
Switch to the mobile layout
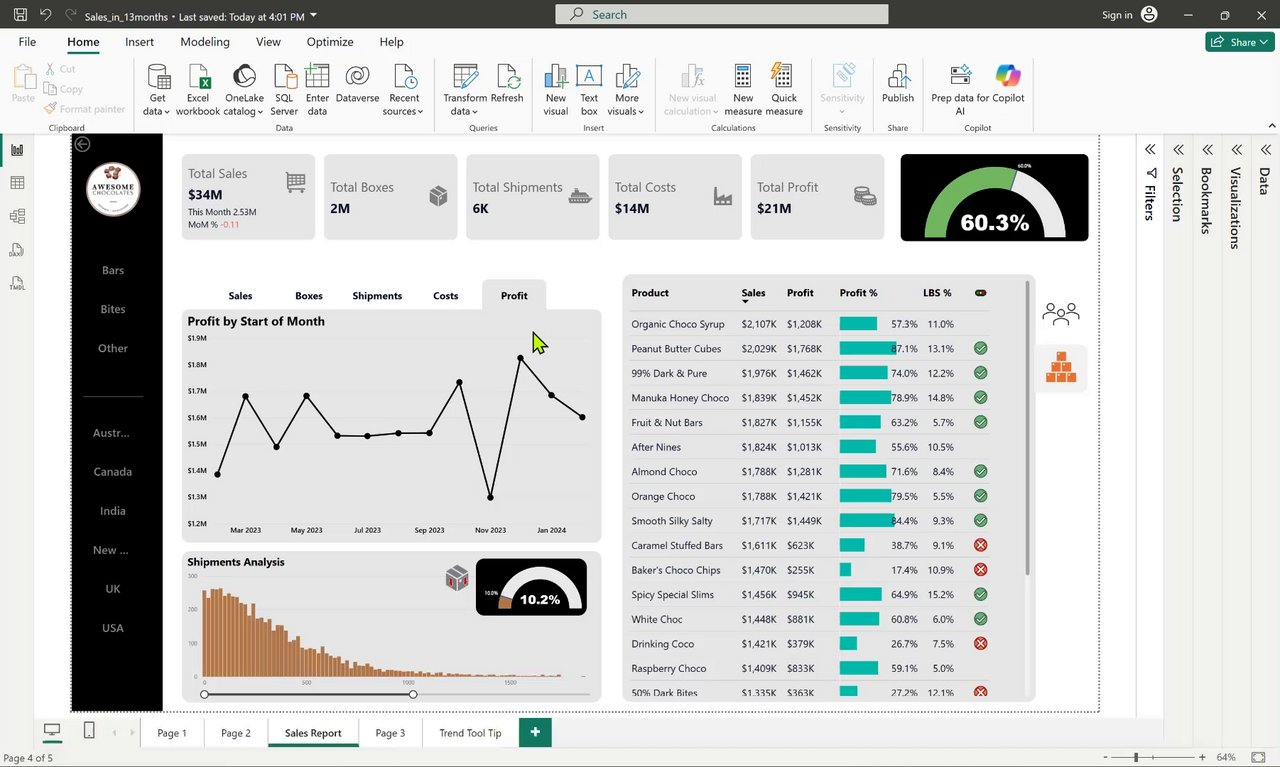tap(89, 731)
